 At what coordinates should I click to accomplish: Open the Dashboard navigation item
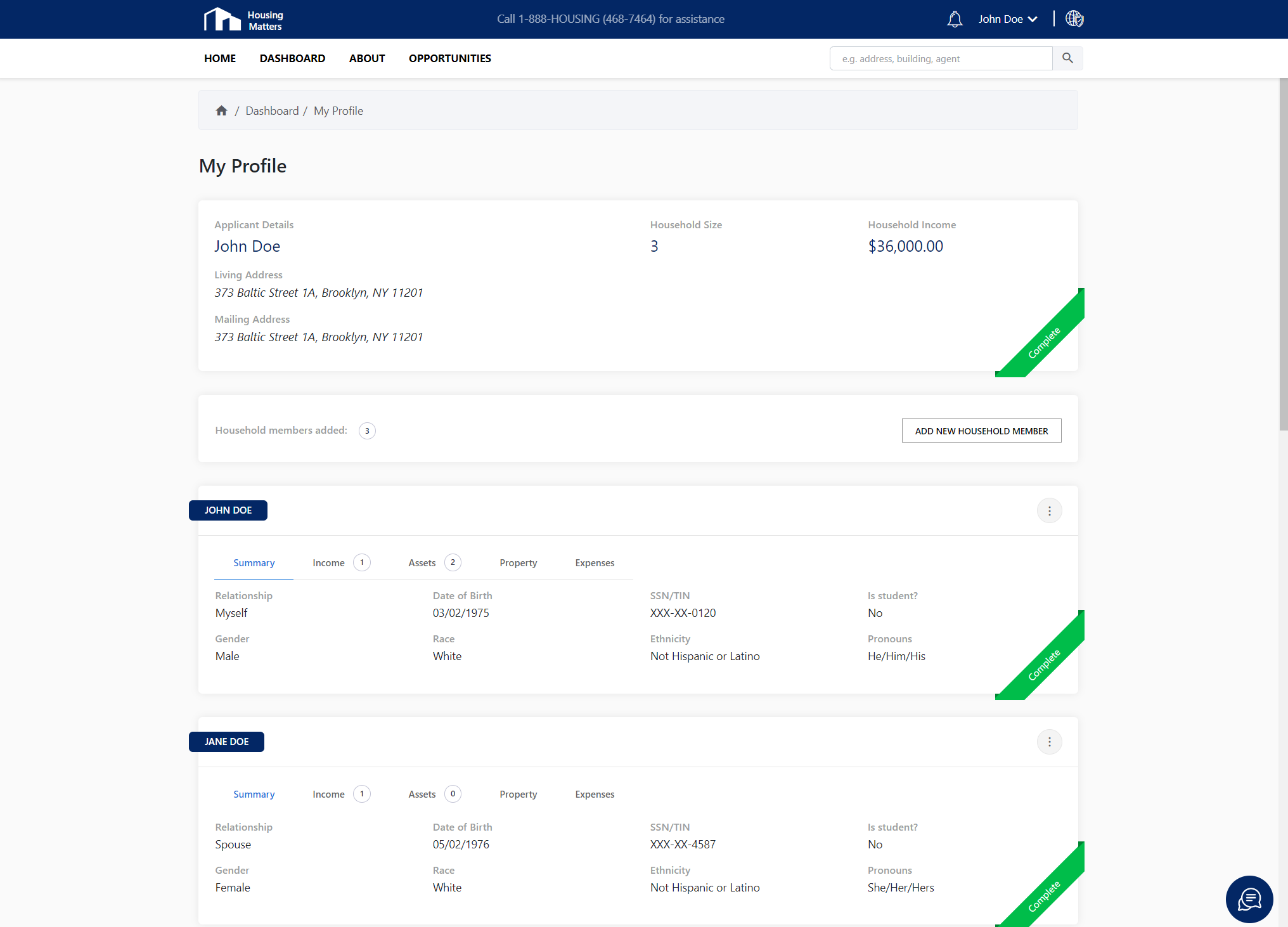point(292,58)
